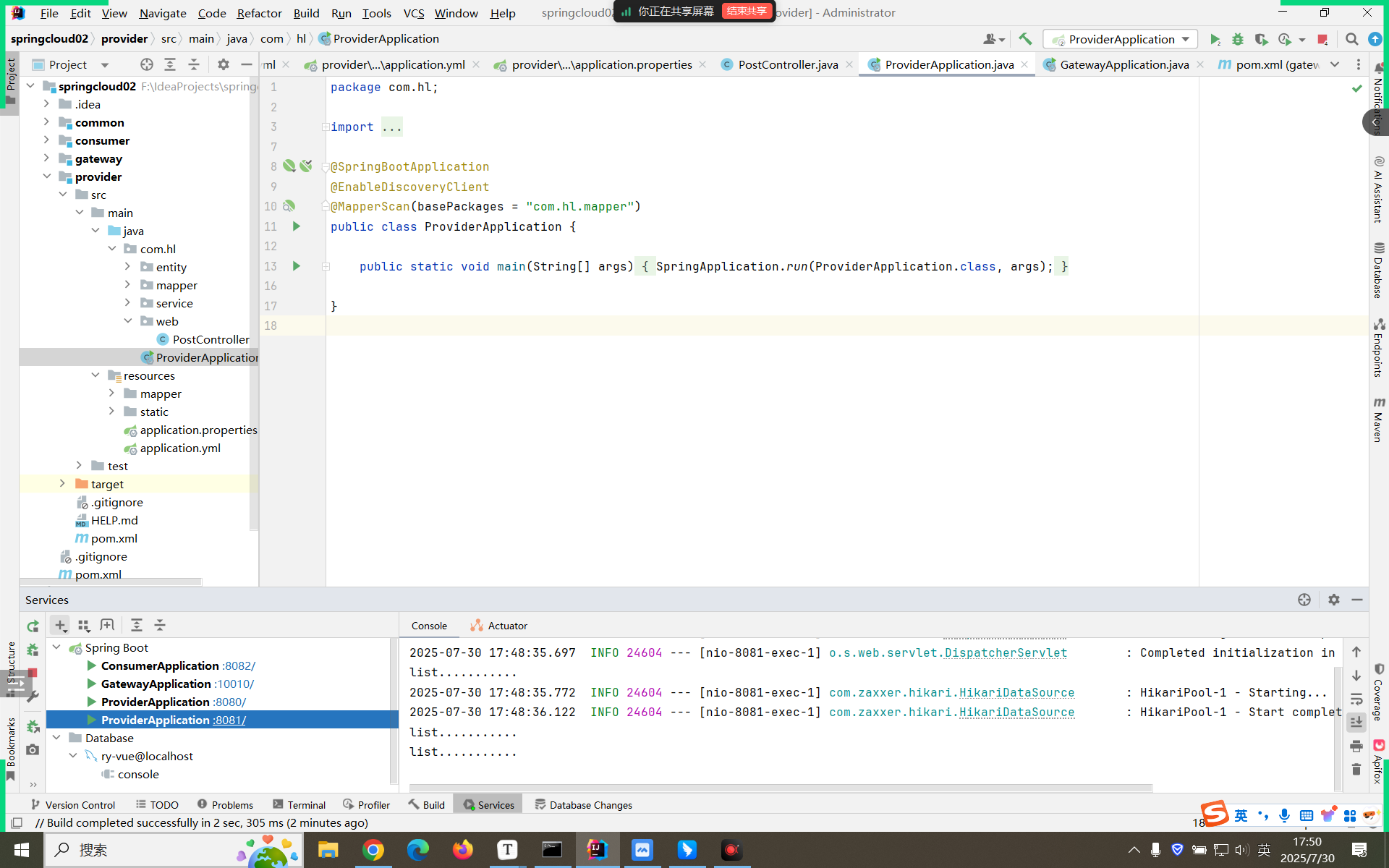Open Chrome from Windows taskbar
The width and height of the screenshot is (1389, 868).
pyautogui.click(x=373, y=850)
